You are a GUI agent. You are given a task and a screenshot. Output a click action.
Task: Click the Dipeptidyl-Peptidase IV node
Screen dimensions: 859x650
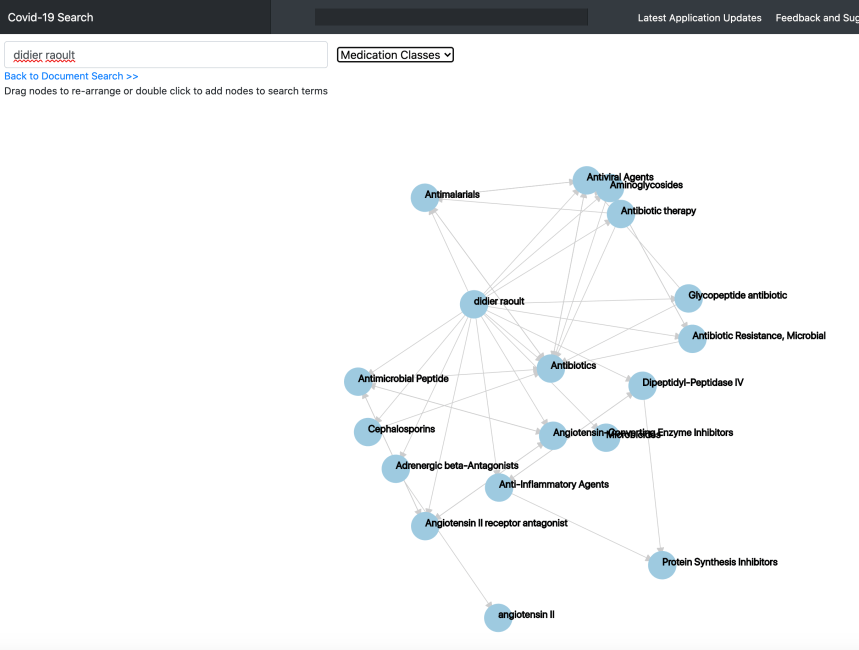click(x=642, y=385)
